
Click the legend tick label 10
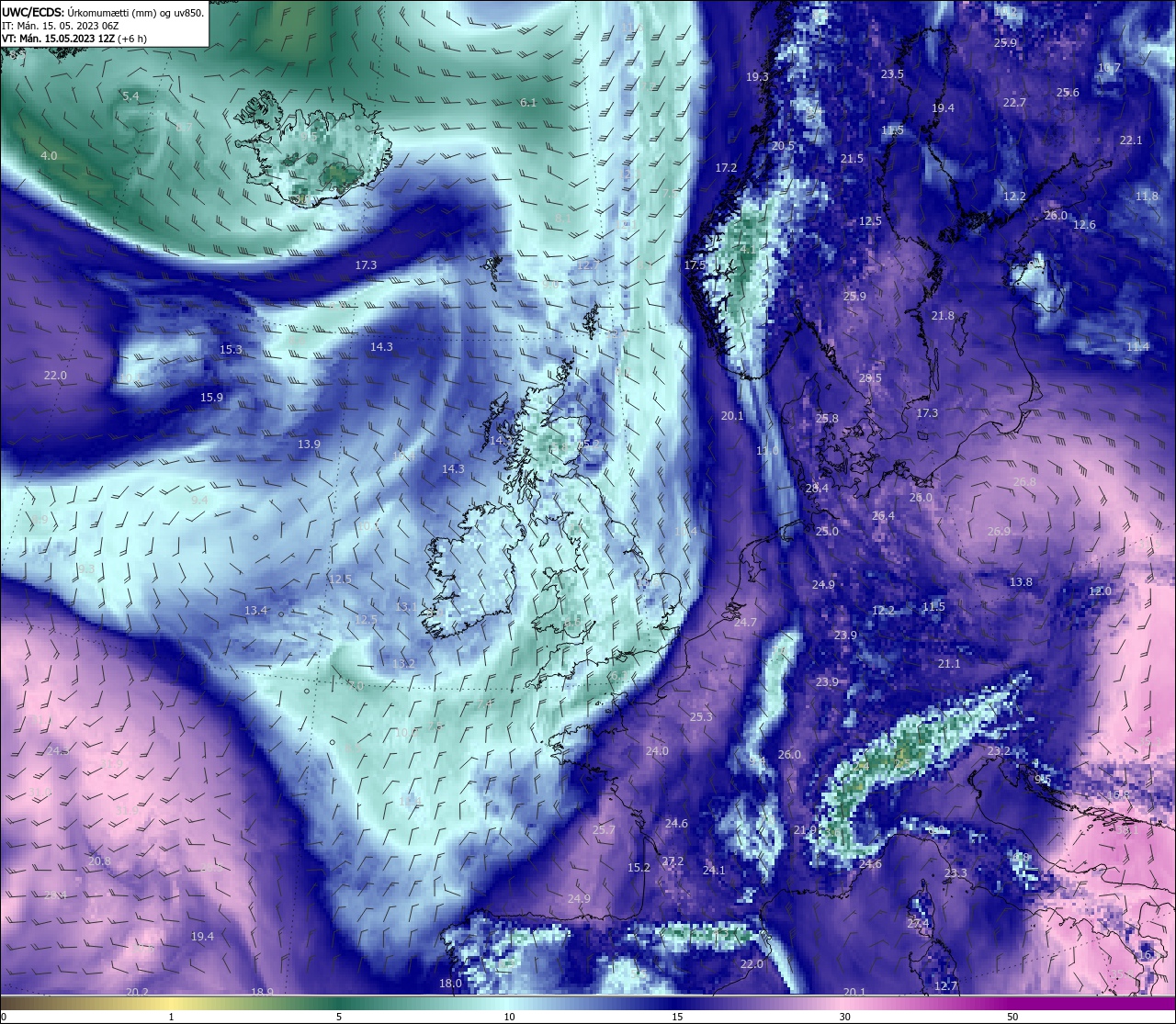click(508, 1017)
